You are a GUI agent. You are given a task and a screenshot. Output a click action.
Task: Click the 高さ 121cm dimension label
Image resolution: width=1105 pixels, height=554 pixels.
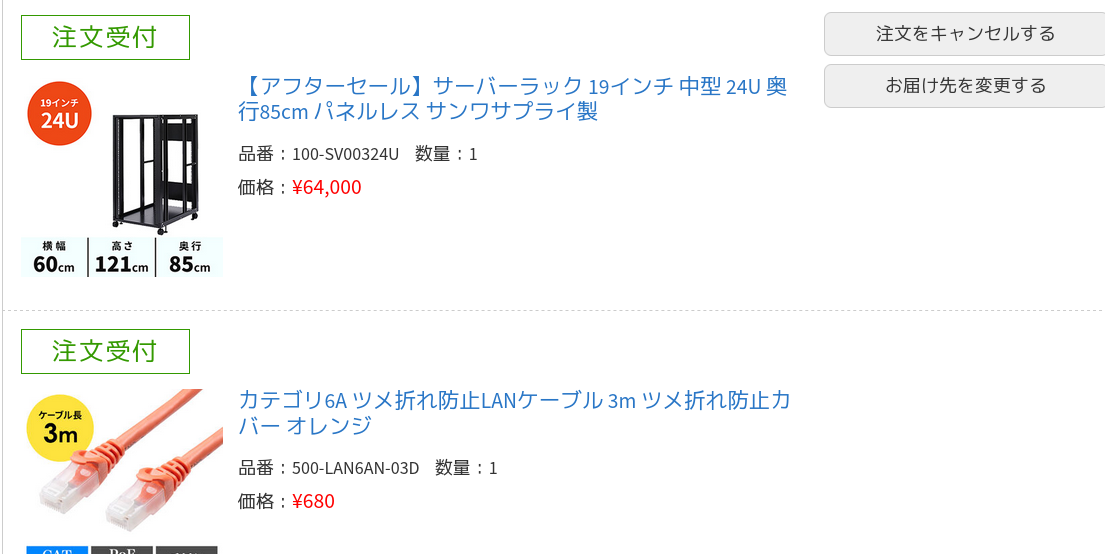[x=121, y=258]
